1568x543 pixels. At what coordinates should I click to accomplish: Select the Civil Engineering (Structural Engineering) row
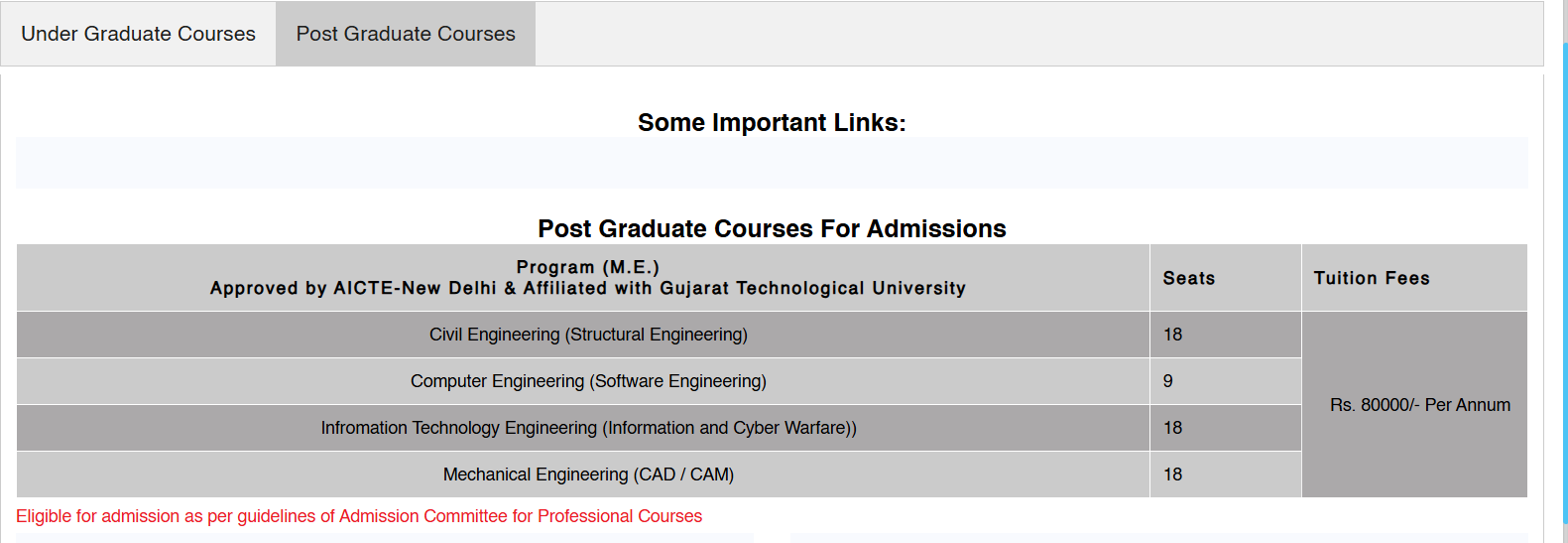coord(588,335)
